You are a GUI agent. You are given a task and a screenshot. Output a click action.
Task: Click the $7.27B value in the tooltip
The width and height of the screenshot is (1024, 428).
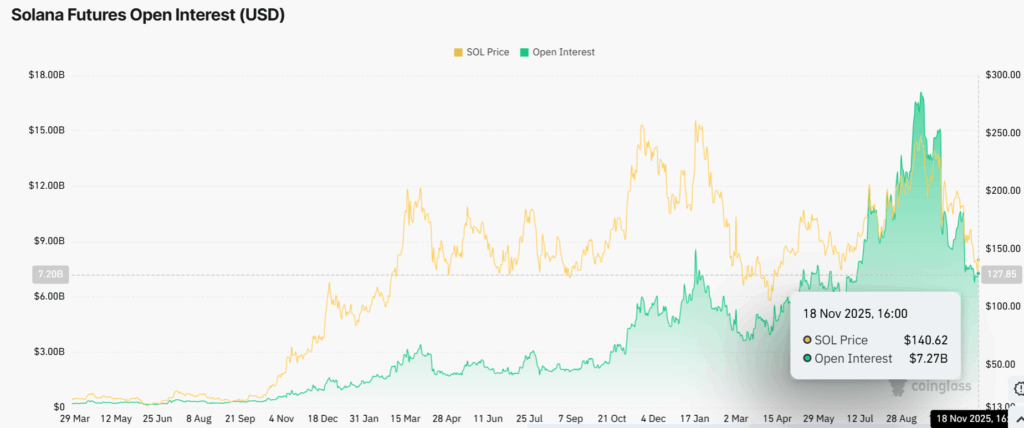click(928, 358)
